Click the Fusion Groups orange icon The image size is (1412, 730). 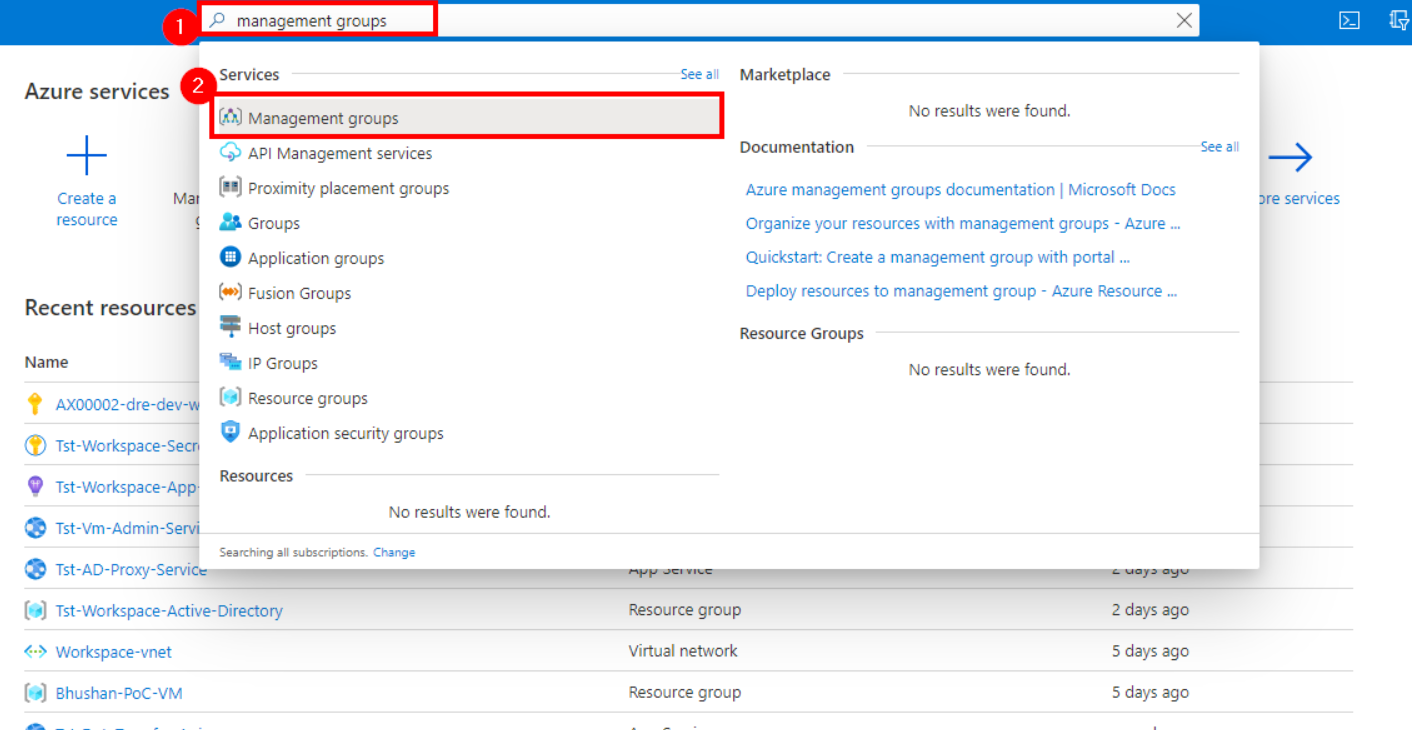(231, 292)
